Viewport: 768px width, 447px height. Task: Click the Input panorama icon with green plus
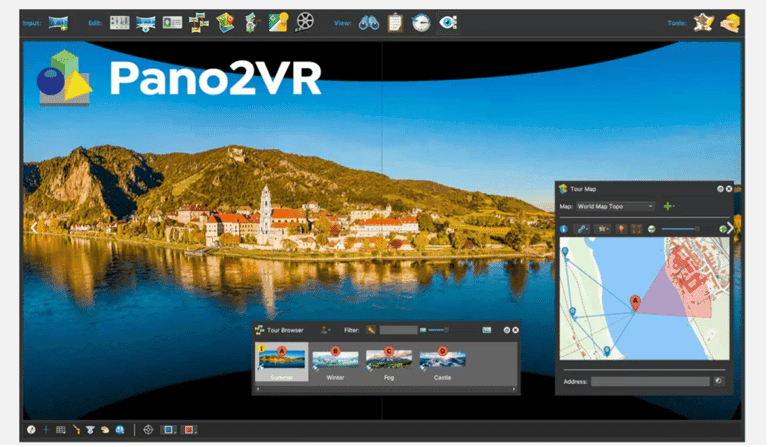58,23
